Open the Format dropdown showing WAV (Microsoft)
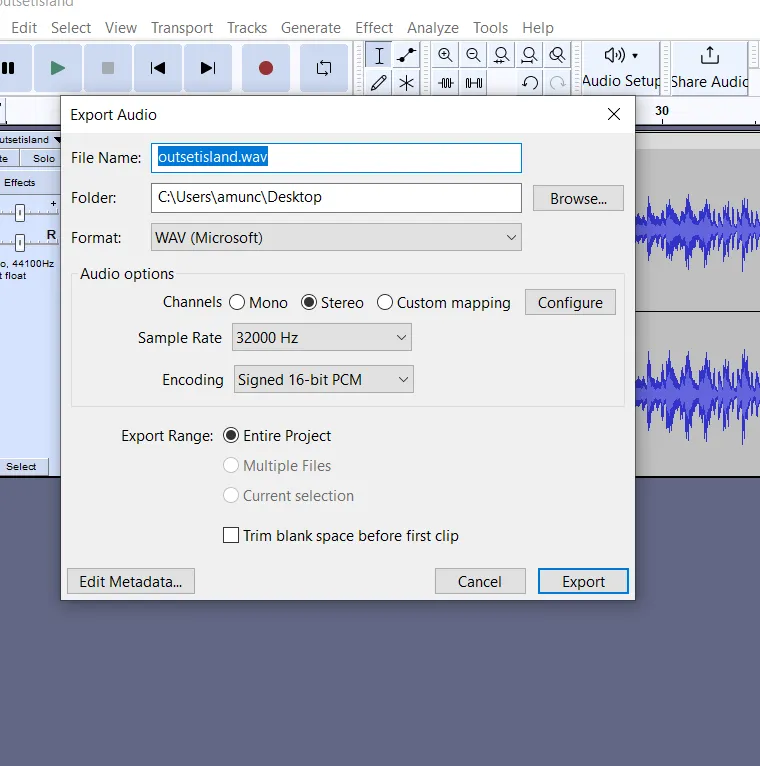This screenshot has height=766, width=760. [336, 238]
